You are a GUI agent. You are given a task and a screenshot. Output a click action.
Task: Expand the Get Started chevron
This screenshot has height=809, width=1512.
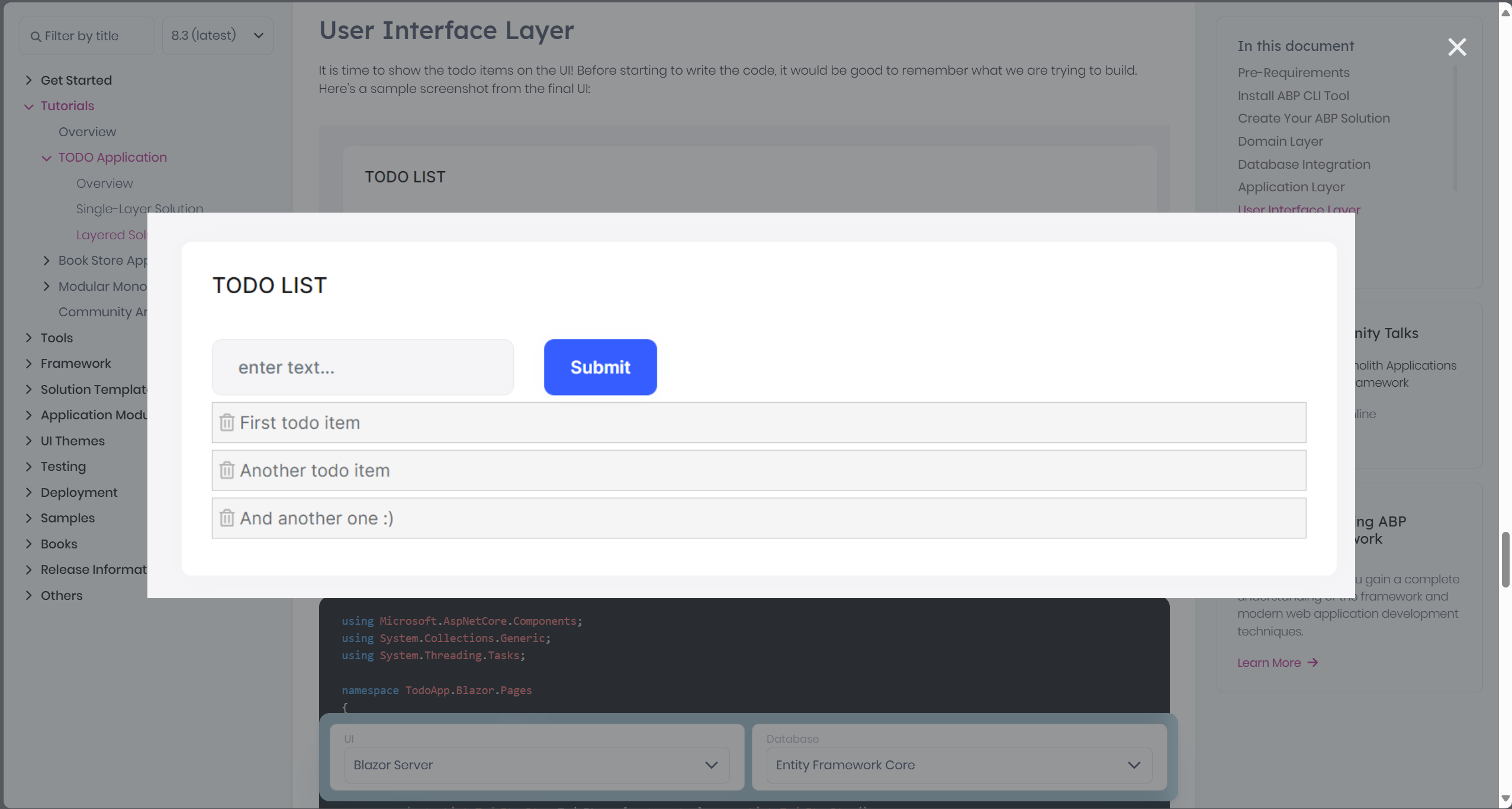tap(28, 80)
